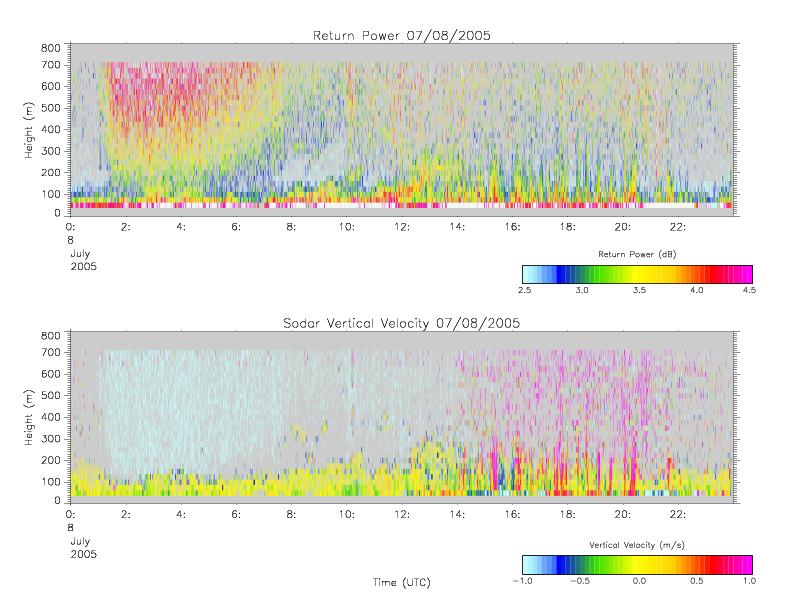Click the -0.5 value on Vertical Velocity scale
The height and width of the screenshot is (611, 791).
click(580, 581)
